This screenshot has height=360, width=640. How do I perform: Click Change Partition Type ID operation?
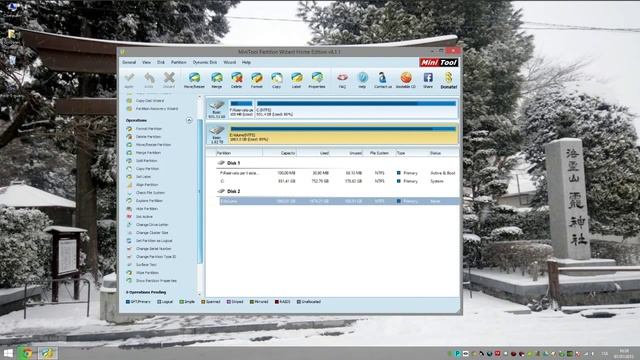[x=156, y=257]
